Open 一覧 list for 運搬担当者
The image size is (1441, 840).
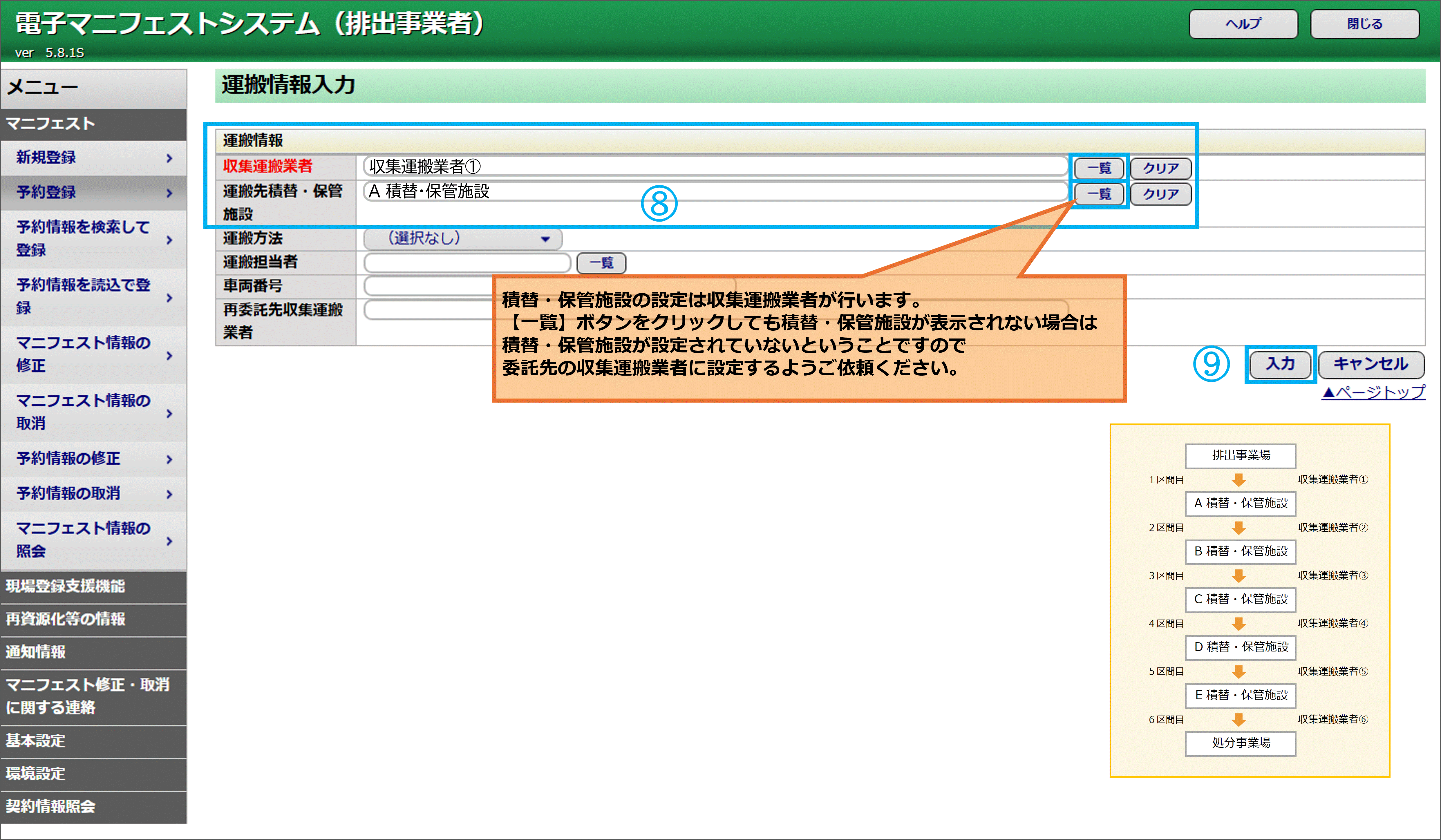point(601,263)
